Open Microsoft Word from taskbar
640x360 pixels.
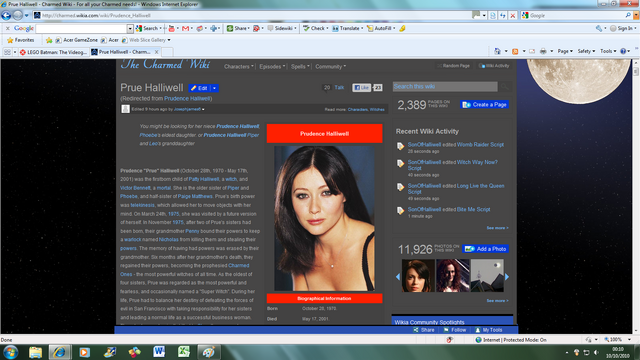tap(159, 352)
